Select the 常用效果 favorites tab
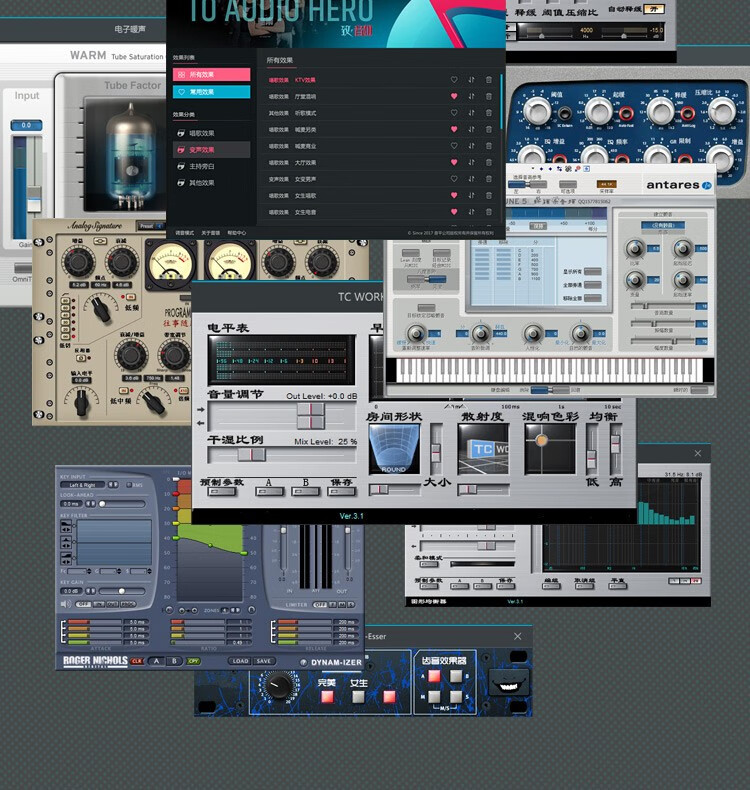 click(212, 92)
